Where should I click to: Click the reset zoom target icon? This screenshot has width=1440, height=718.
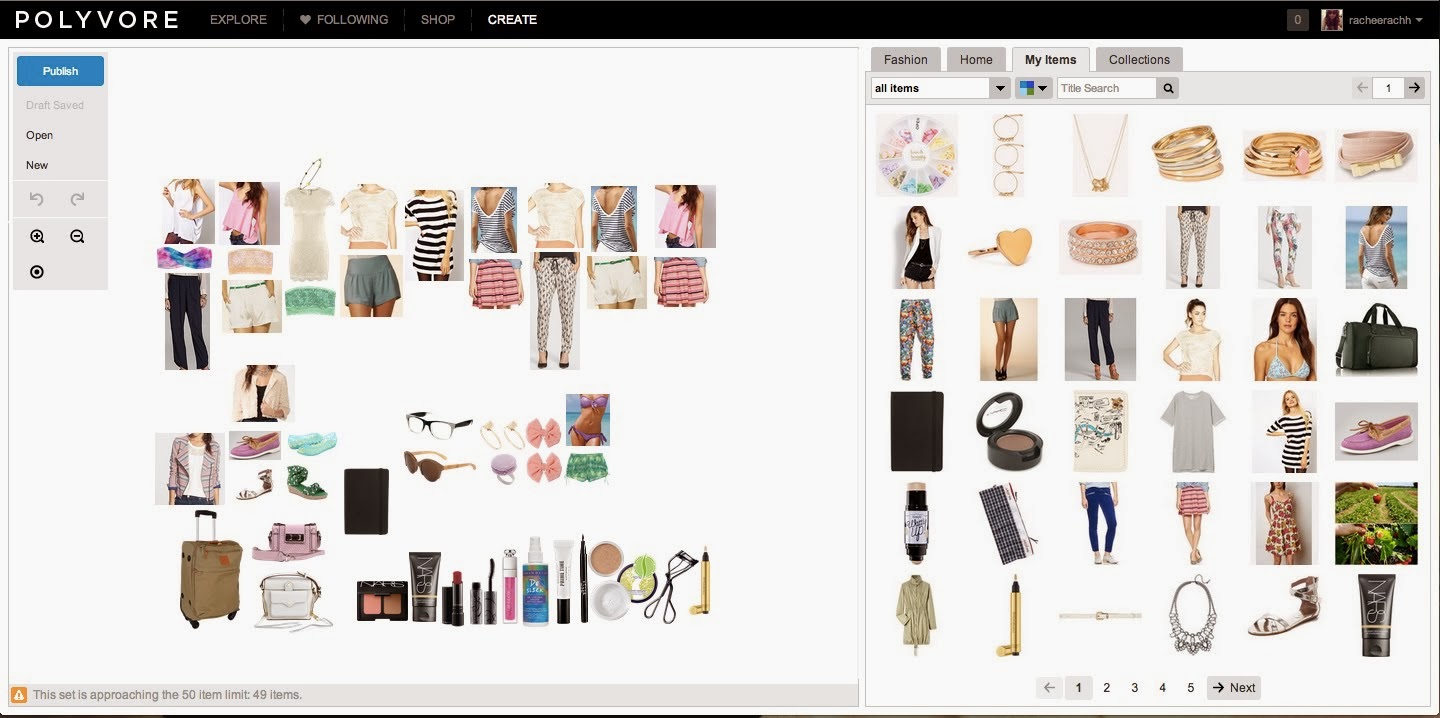37,272
